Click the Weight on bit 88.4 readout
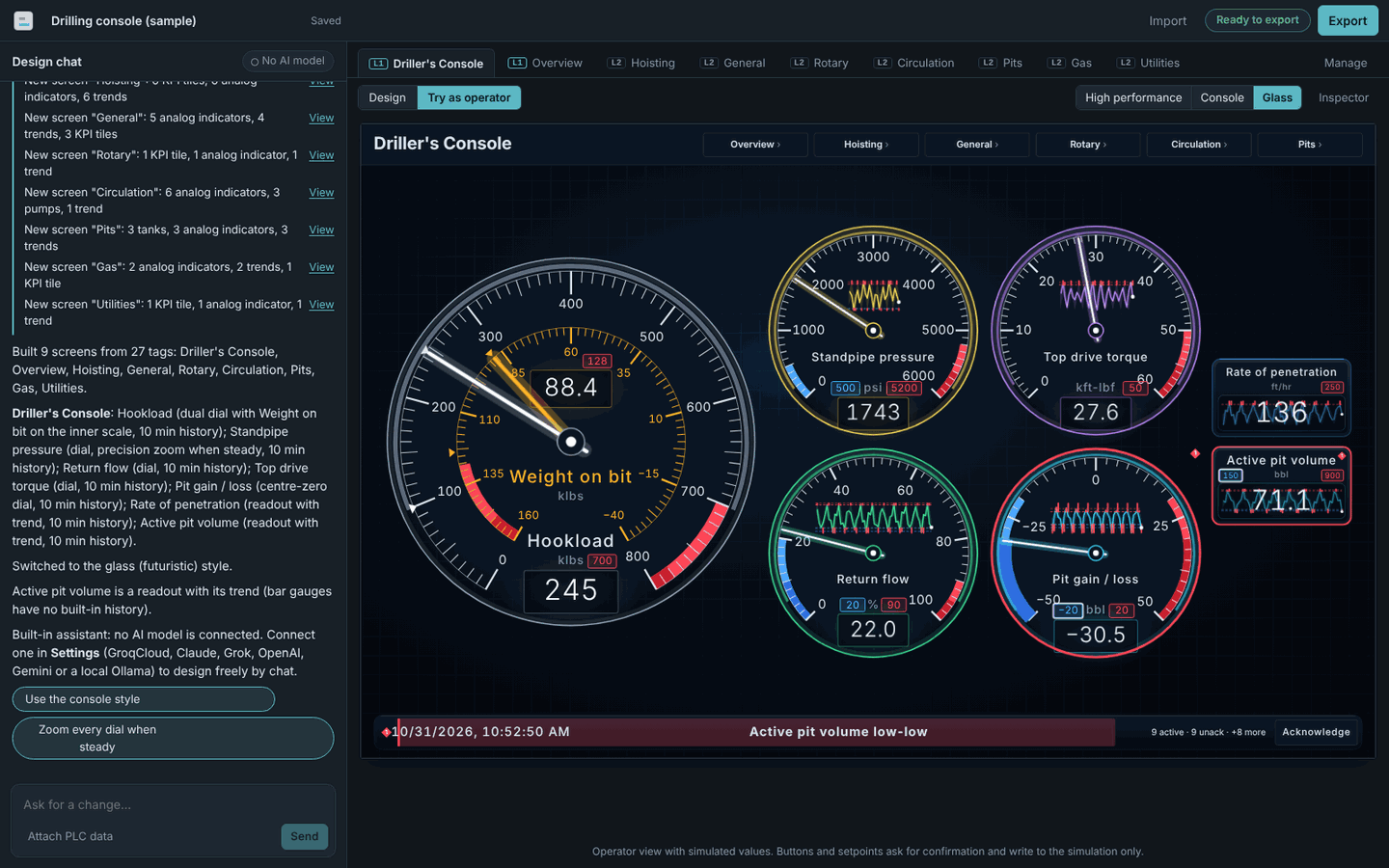This screenshot has width=1389, height=868. (x=571, y=388)
